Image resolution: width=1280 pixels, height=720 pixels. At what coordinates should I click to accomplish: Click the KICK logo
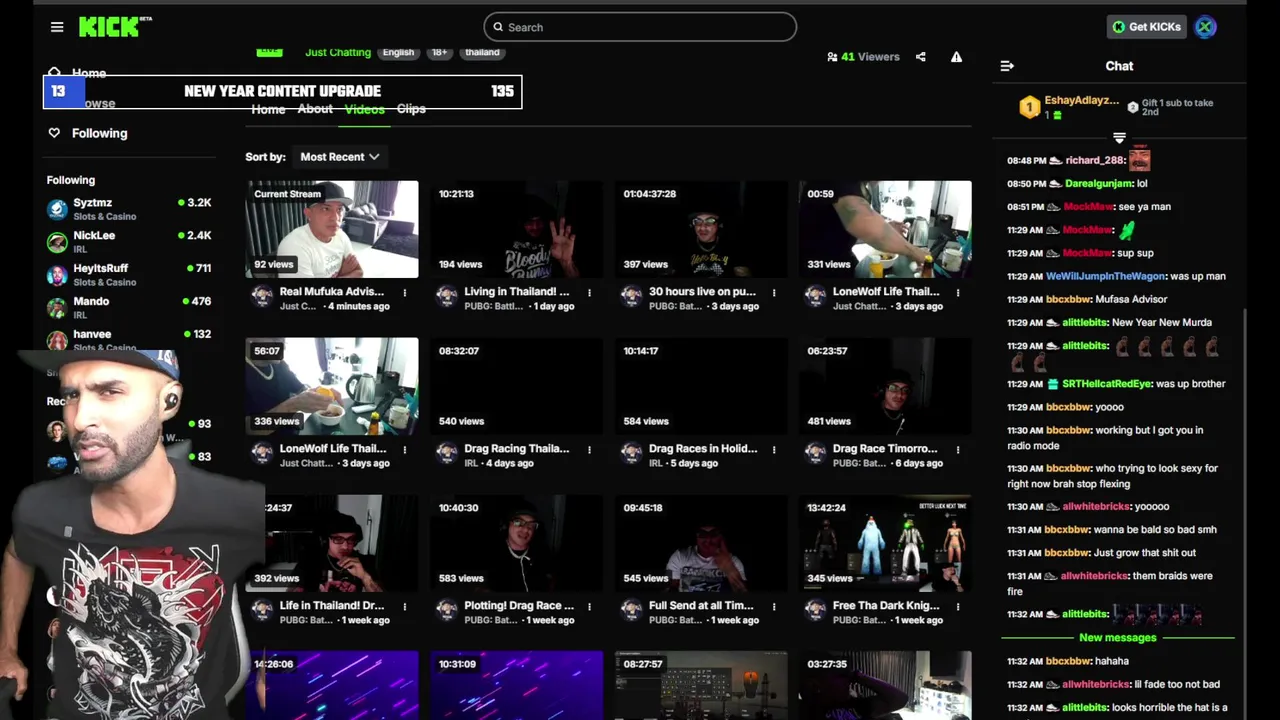(115, 27)
